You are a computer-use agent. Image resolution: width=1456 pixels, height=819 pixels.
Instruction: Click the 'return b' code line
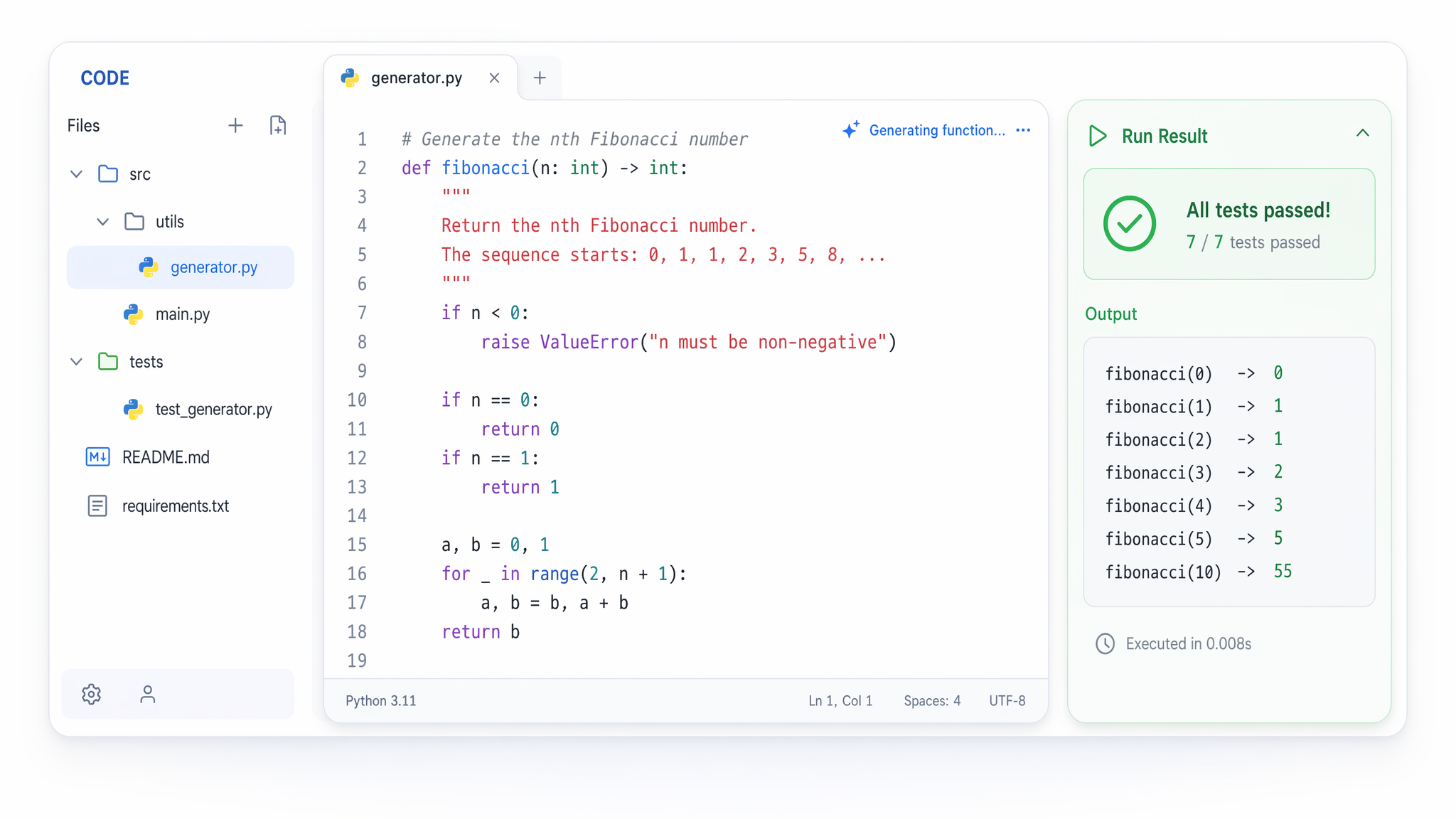tap(481, 632)
